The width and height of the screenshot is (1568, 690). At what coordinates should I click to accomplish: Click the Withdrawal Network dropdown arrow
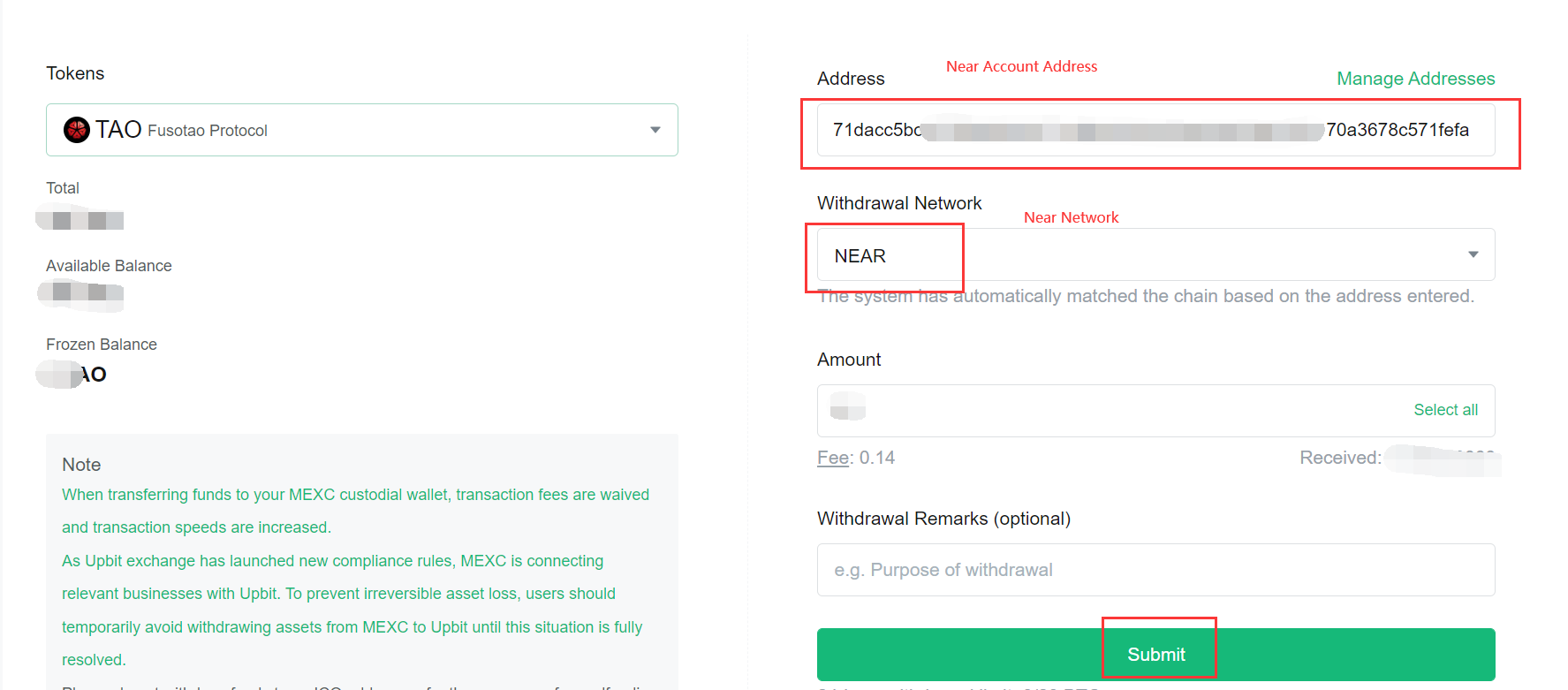(1473, 255)
